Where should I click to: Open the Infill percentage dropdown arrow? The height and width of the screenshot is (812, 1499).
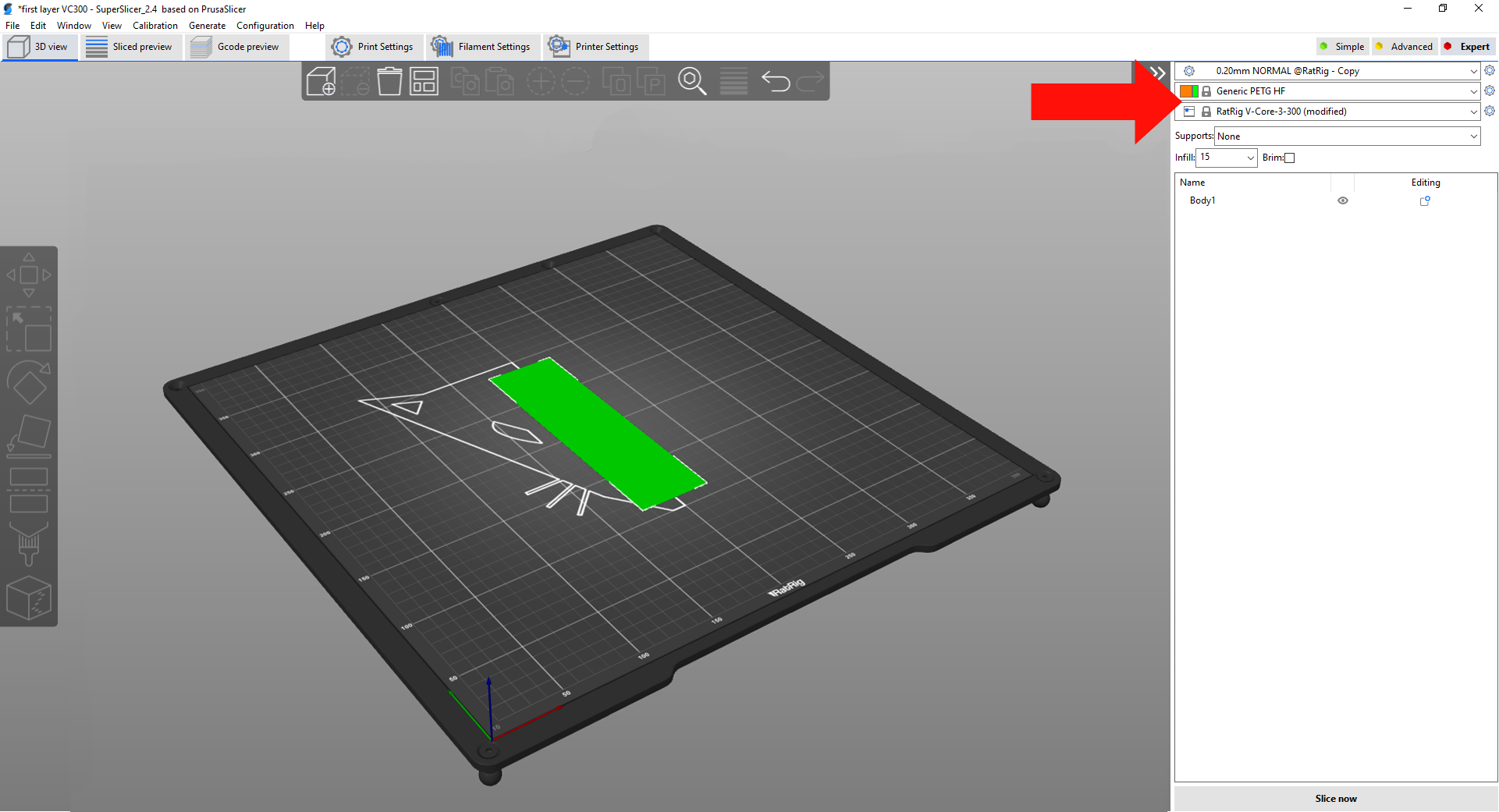(x=1250, y=158)
